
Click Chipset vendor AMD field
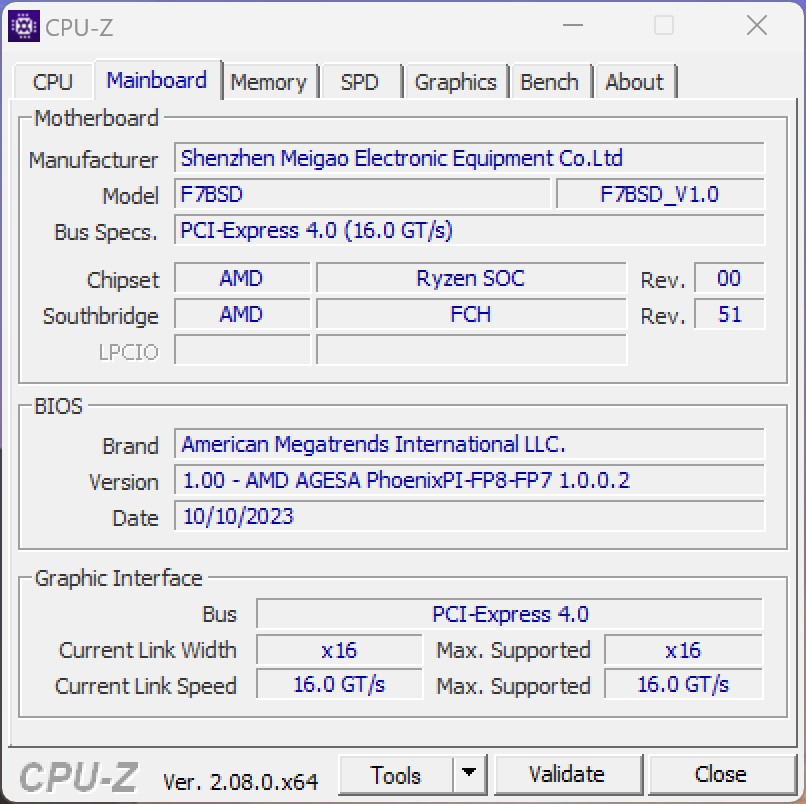(x=242, y=278)
